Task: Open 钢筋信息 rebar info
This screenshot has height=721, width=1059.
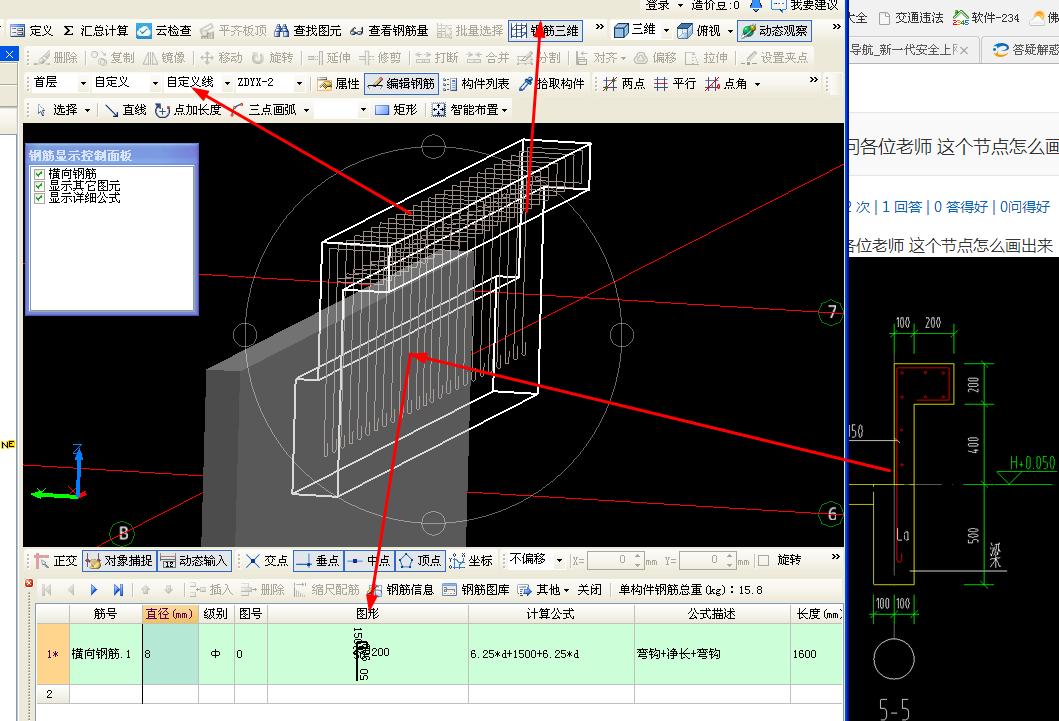Action: tap(401, 590)
